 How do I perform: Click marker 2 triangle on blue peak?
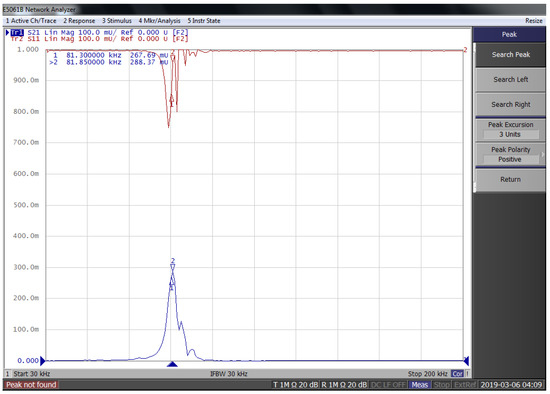[173, 267]
